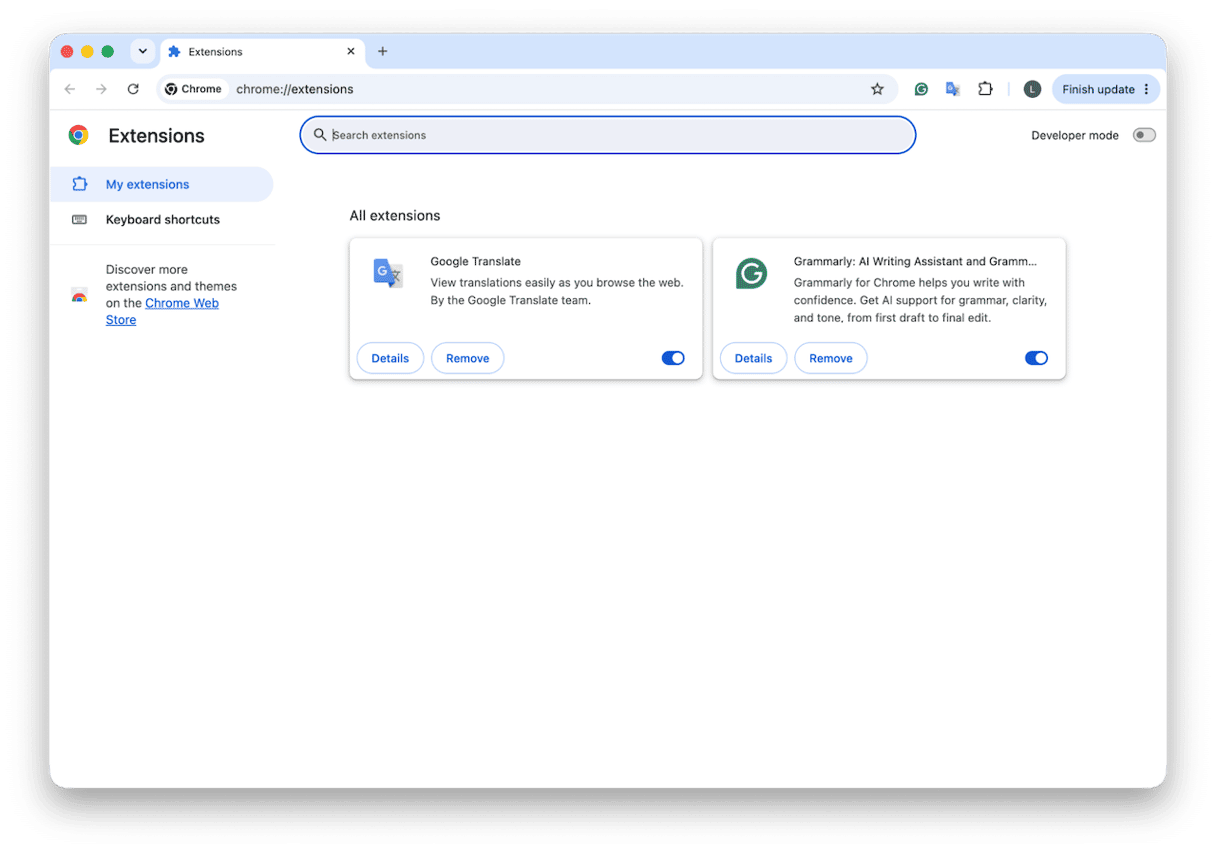This screenshot has width=1216, height=854.
Task: Click the Chrome Web Store icon in sidebar
Action: [x=79, y=295]
